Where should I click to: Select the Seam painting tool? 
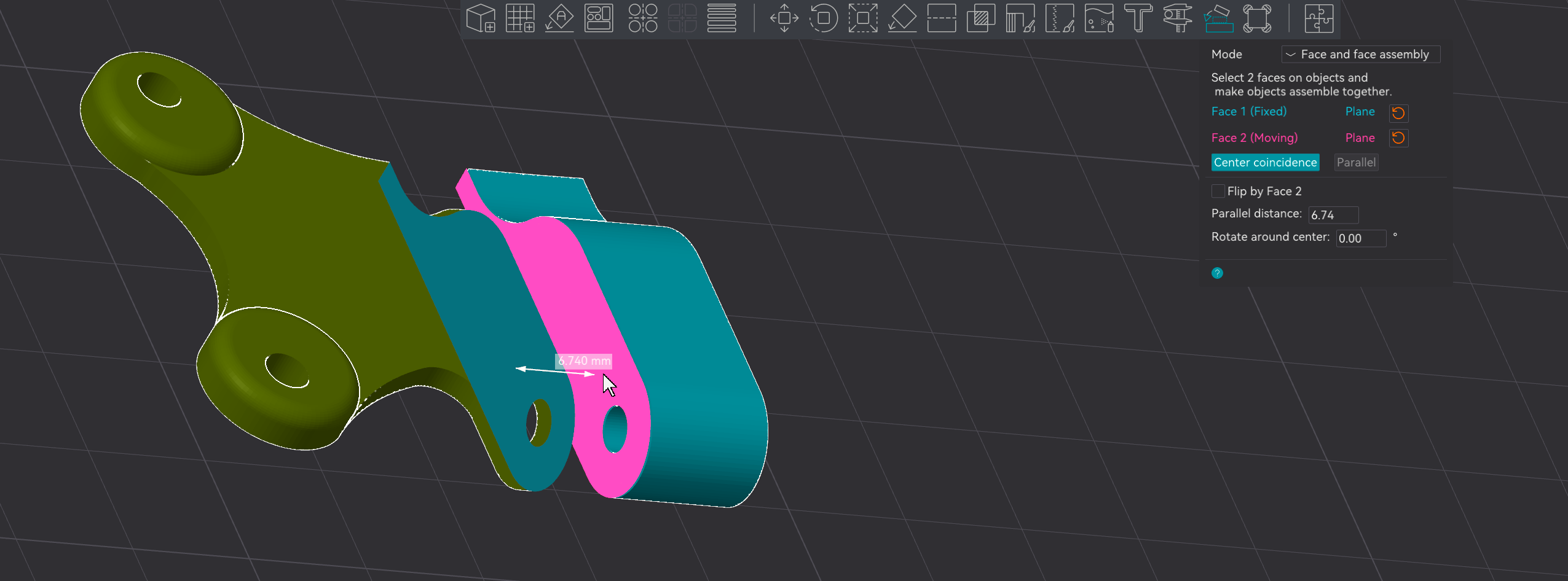(x=1060, y=18)
